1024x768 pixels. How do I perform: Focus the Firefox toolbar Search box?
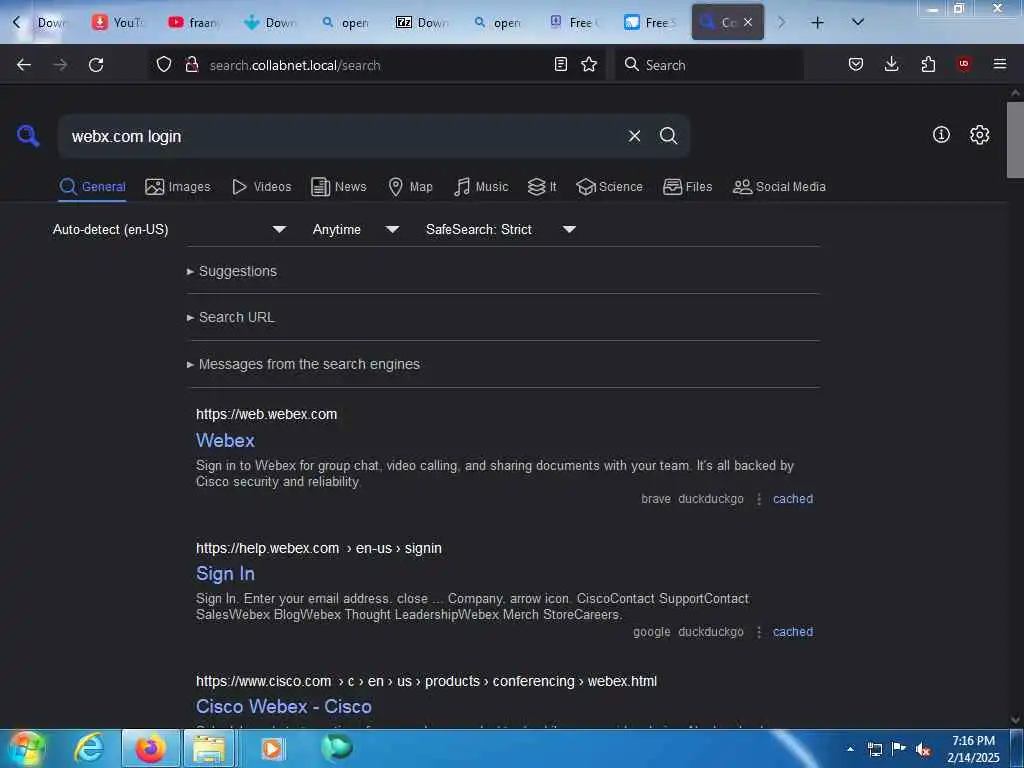pyautogui.click(x=710, y=65)
